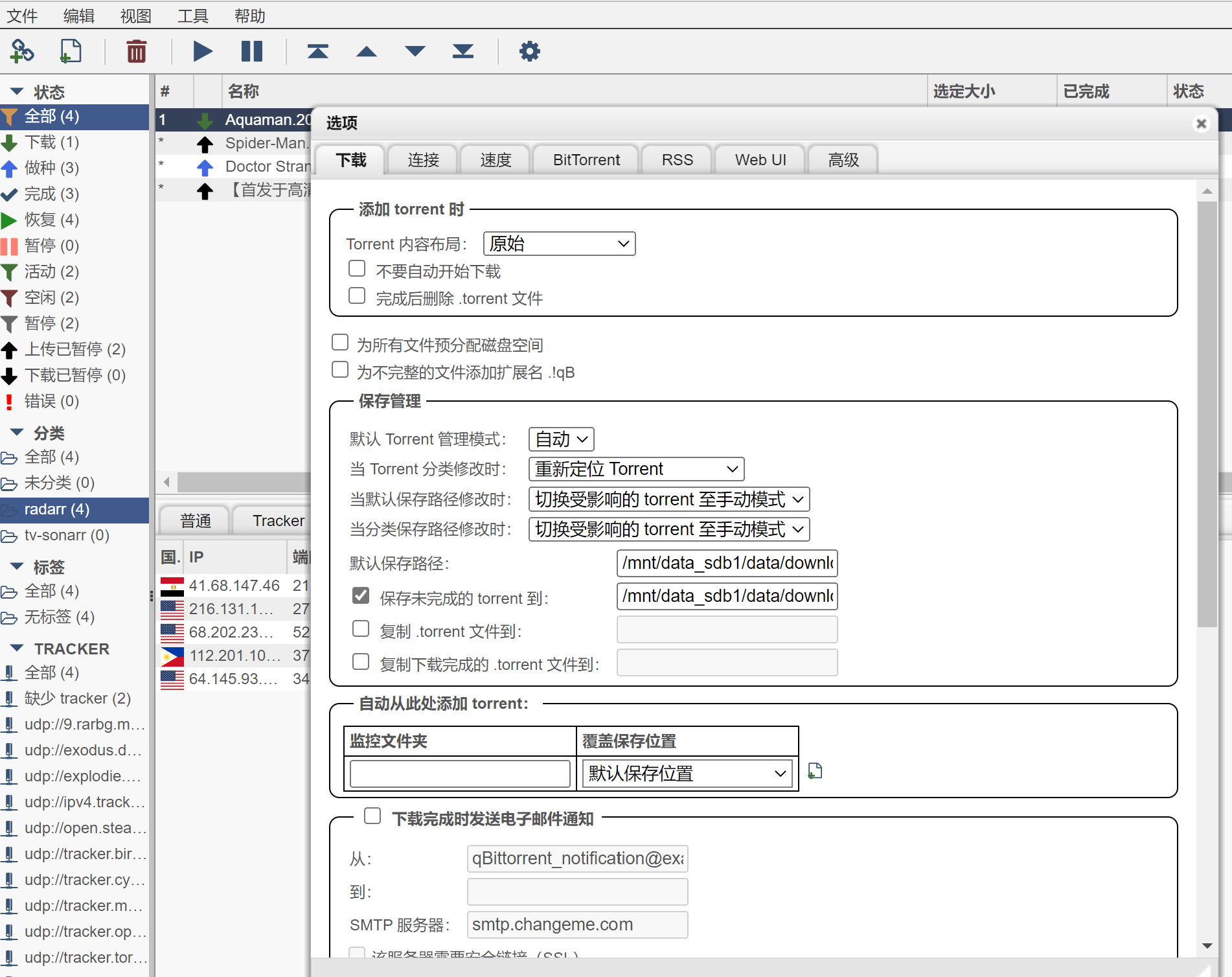
Task: Select the 上传已暂停 (2) filter
Action: 74,349
